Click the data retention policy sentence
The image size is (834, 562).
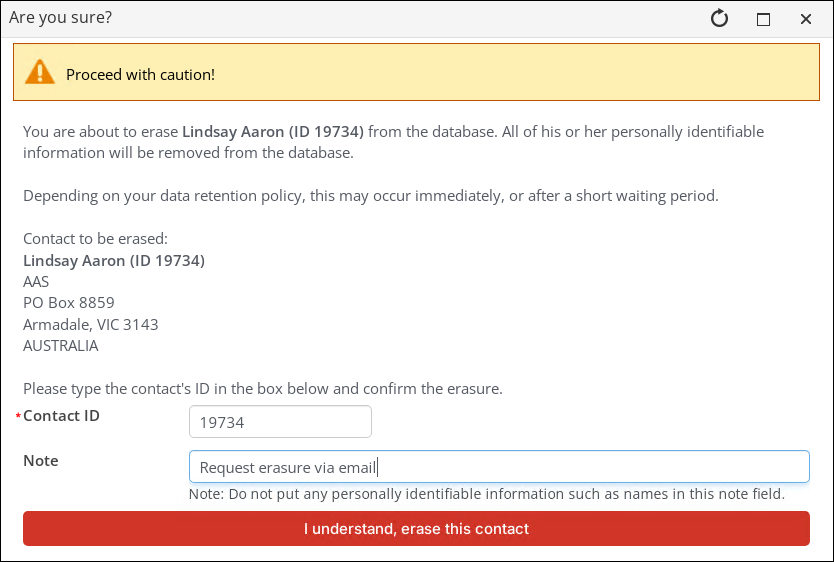coord(371,196)
